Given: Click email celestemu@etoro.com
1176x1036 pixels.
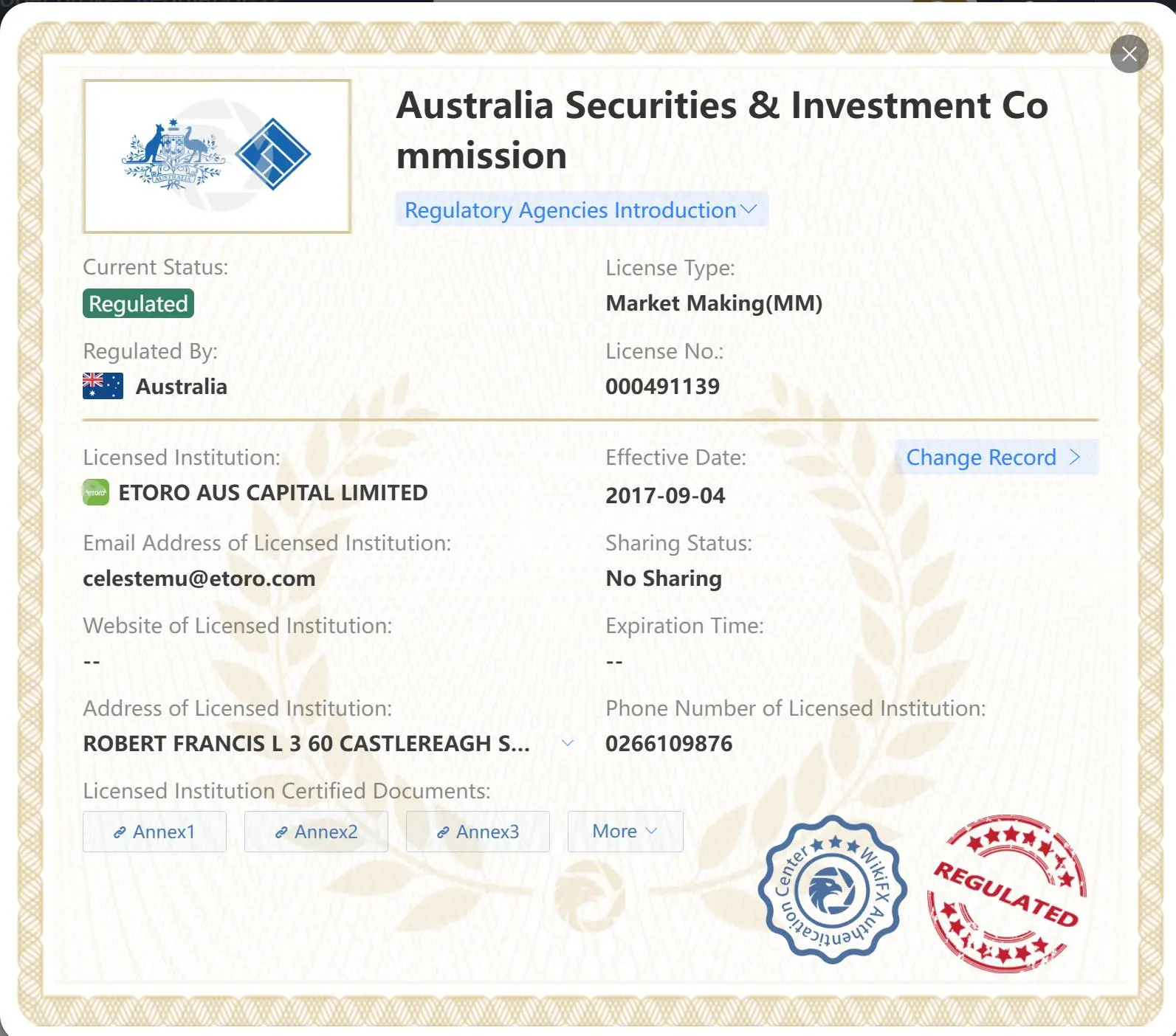Looking at the screenshot, I should [199, 579].
